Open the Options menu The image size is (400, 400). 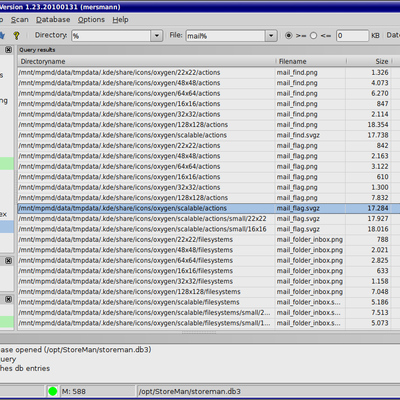pyautogui.click(x=91, y=20)
